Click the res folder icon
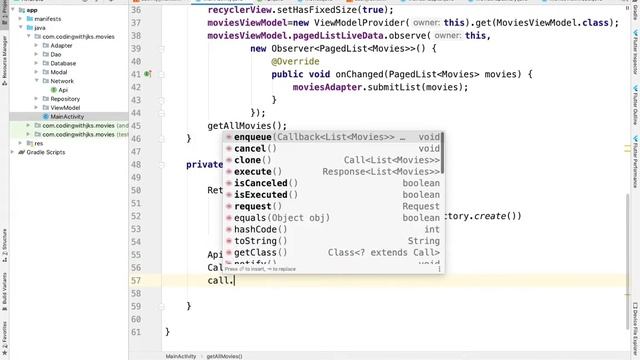The height and width of the screenshot is (360, 640). [30, 143]
